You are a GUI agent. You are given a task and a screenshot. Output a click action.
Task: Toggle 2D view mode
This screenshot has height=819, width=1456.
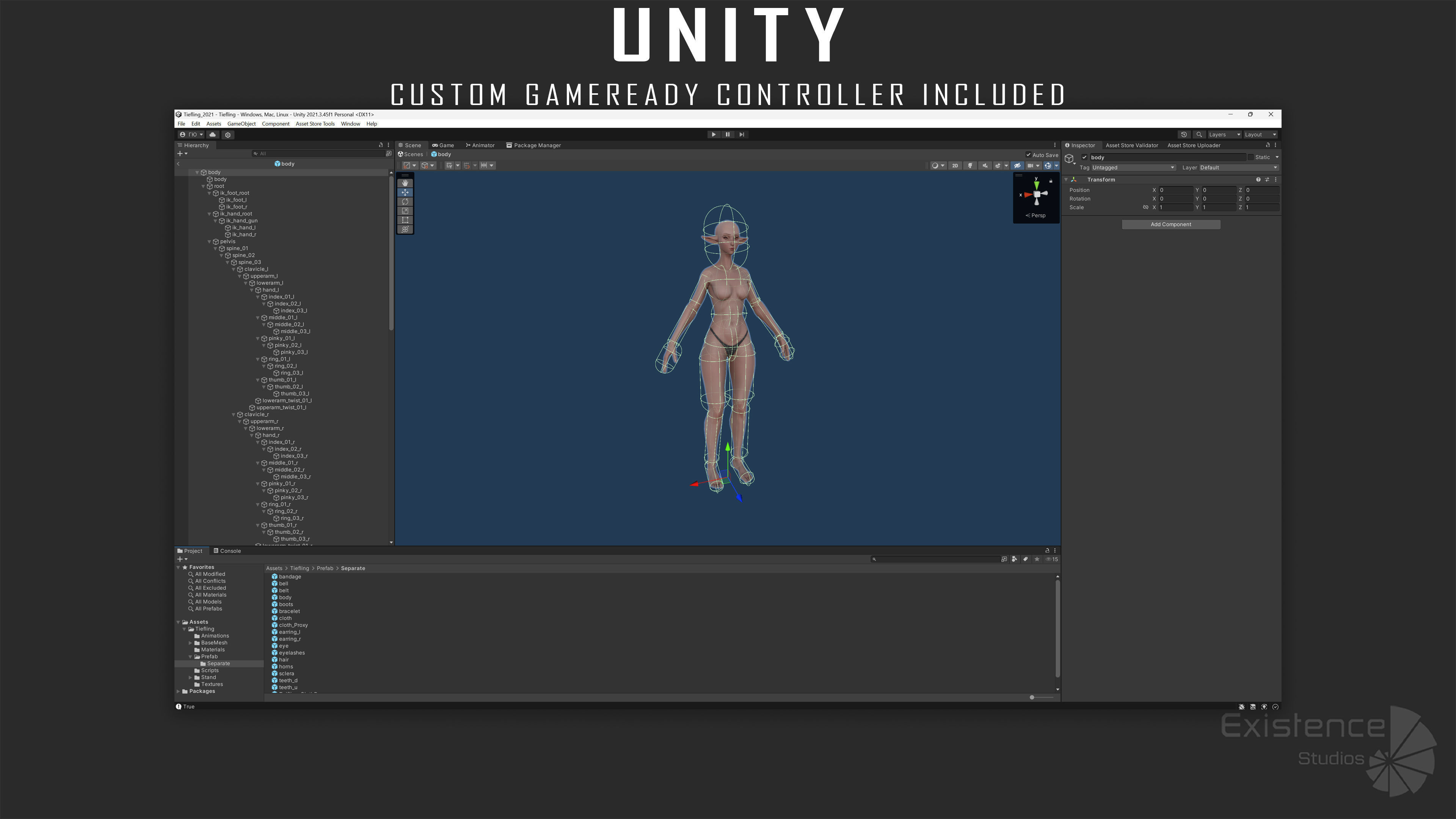[955, 166]
